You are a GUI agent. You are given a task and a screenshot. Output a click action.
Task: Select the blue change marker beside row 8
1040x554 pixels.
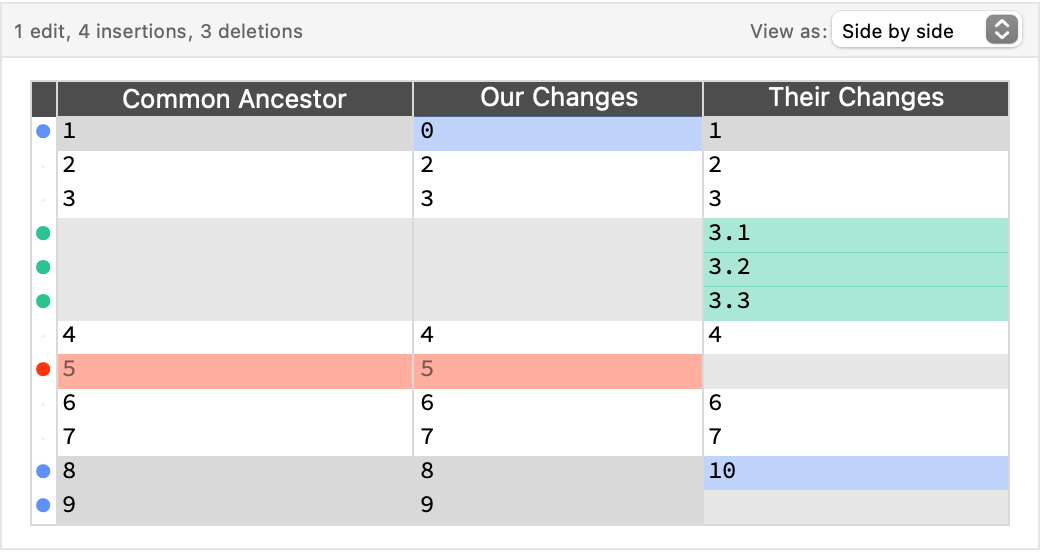[x=43, y=471]
